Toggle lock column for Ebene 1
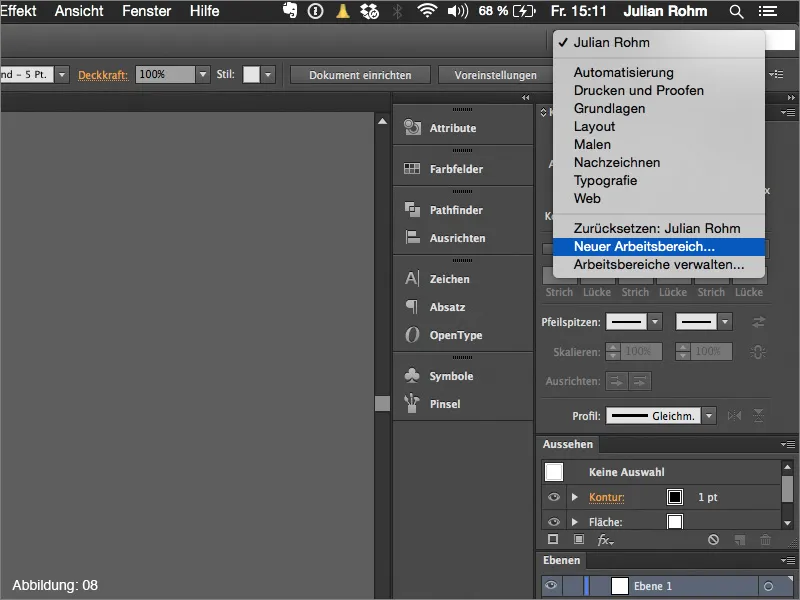The width and height of the screenshot is (800, 600). (572, 586)
